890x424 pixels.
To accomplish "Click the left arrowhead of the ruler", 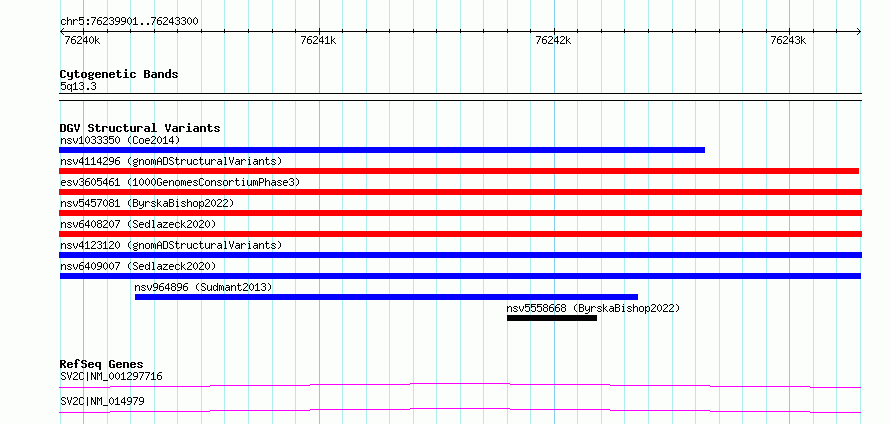I will click(62, 31).
